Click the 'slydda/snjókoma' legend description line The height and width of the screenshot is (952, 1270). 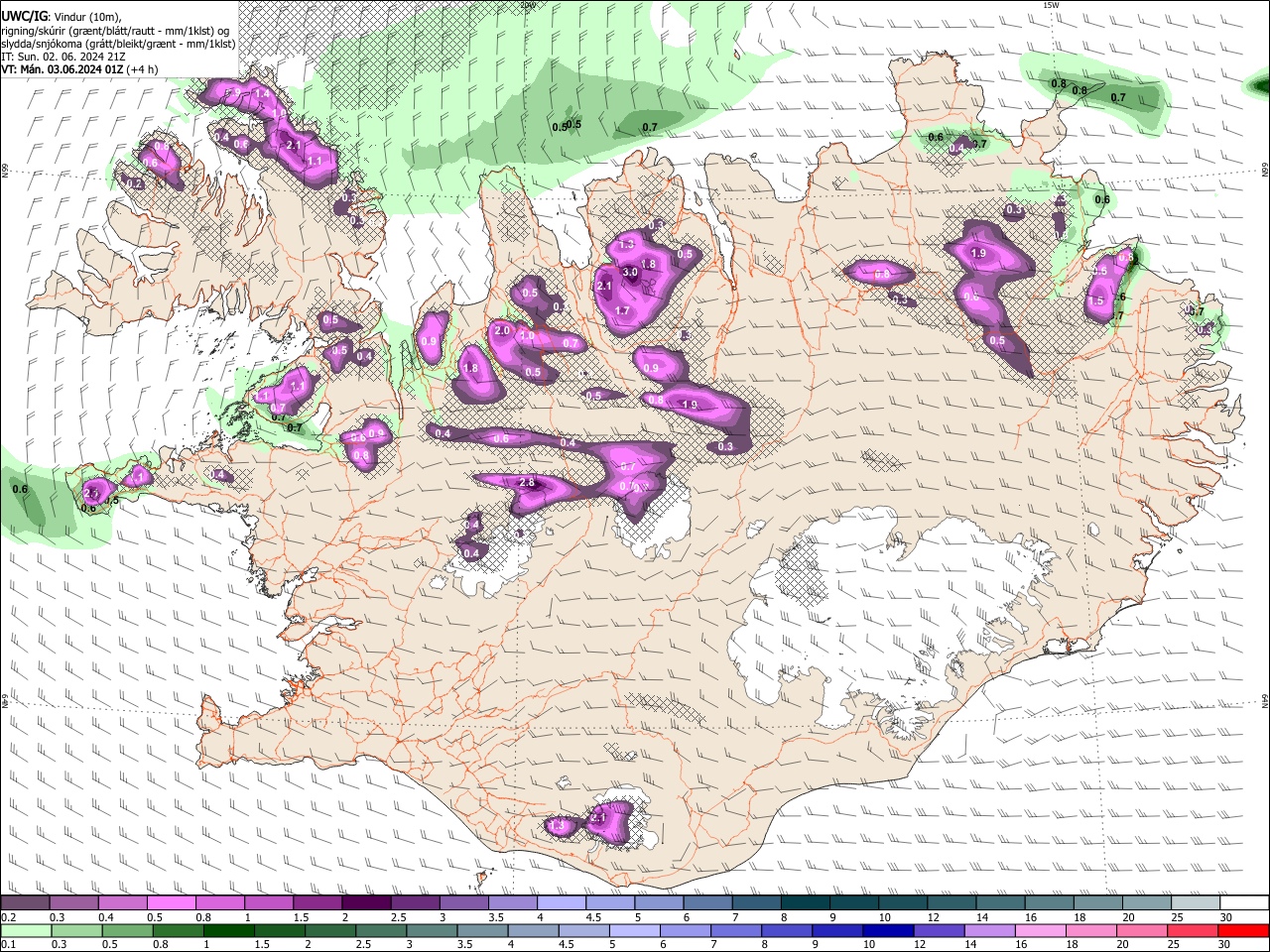coord(117,44)
